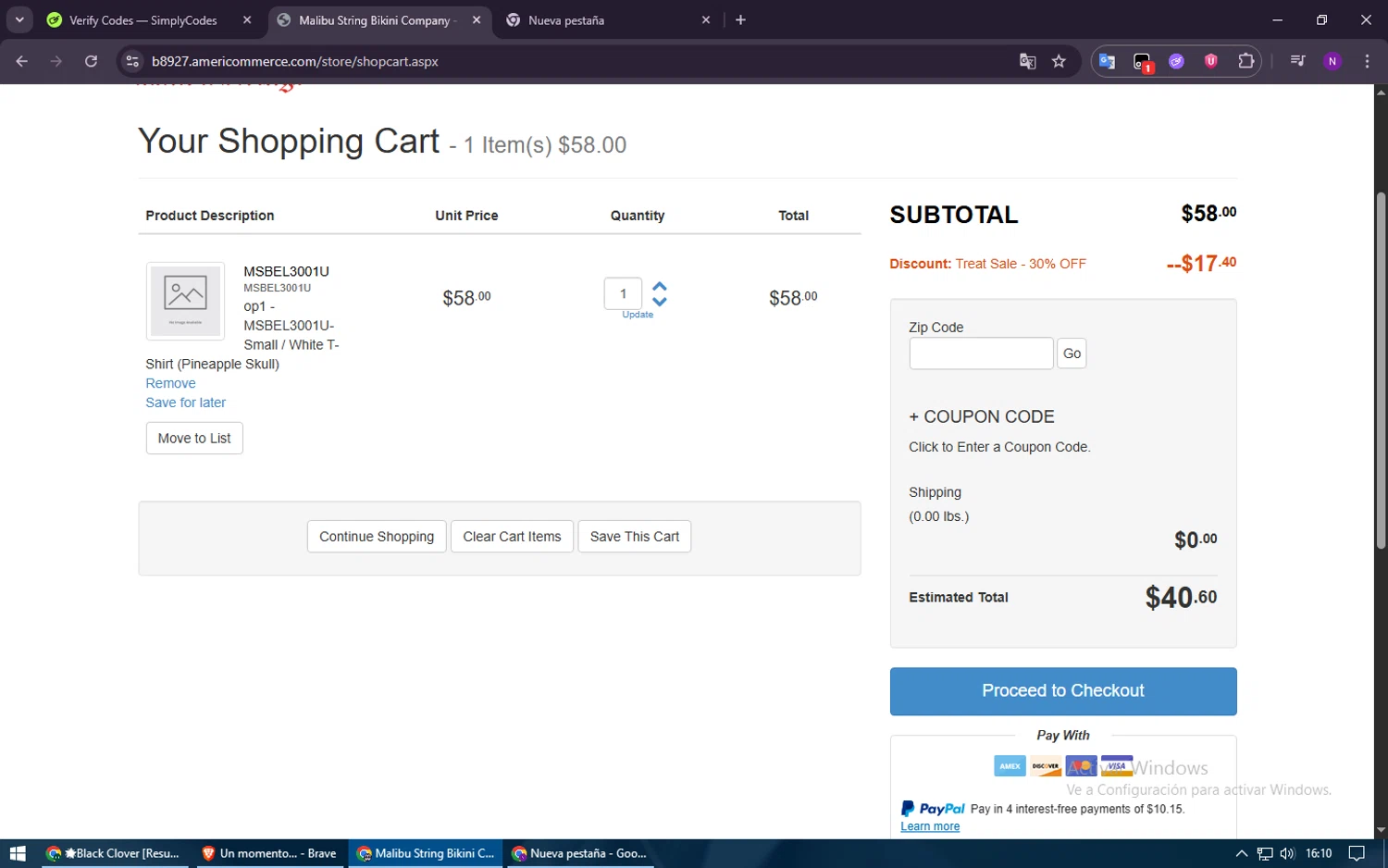Click Clear Cart Items button
1388x868 pixels.
[512, 537]
